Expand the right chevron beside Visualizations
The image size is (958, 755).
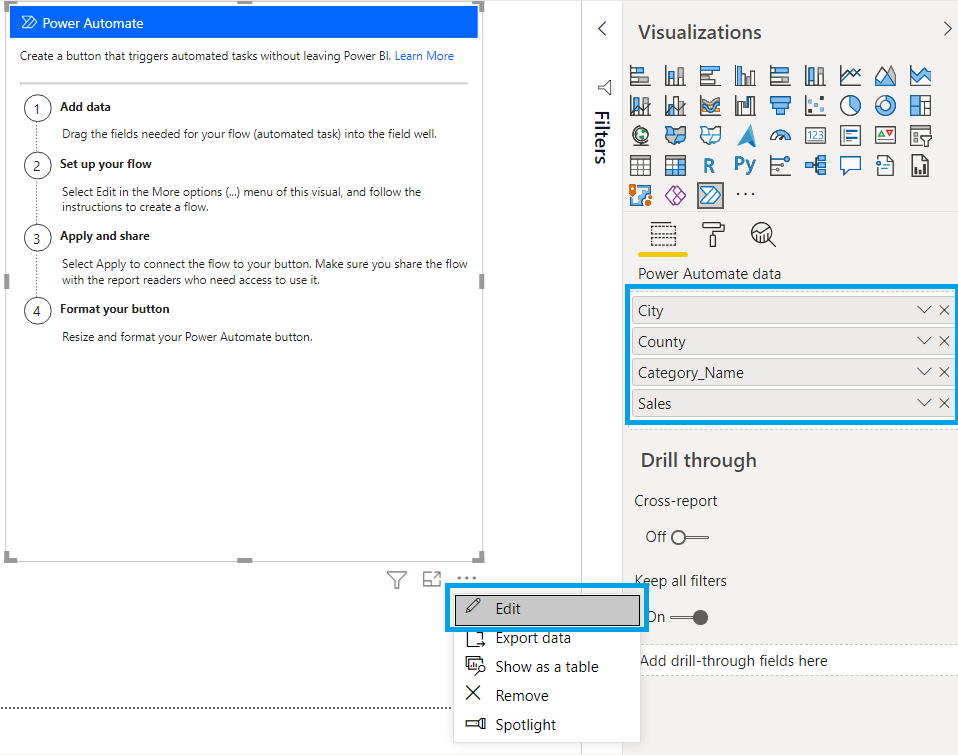click(947, 29)
